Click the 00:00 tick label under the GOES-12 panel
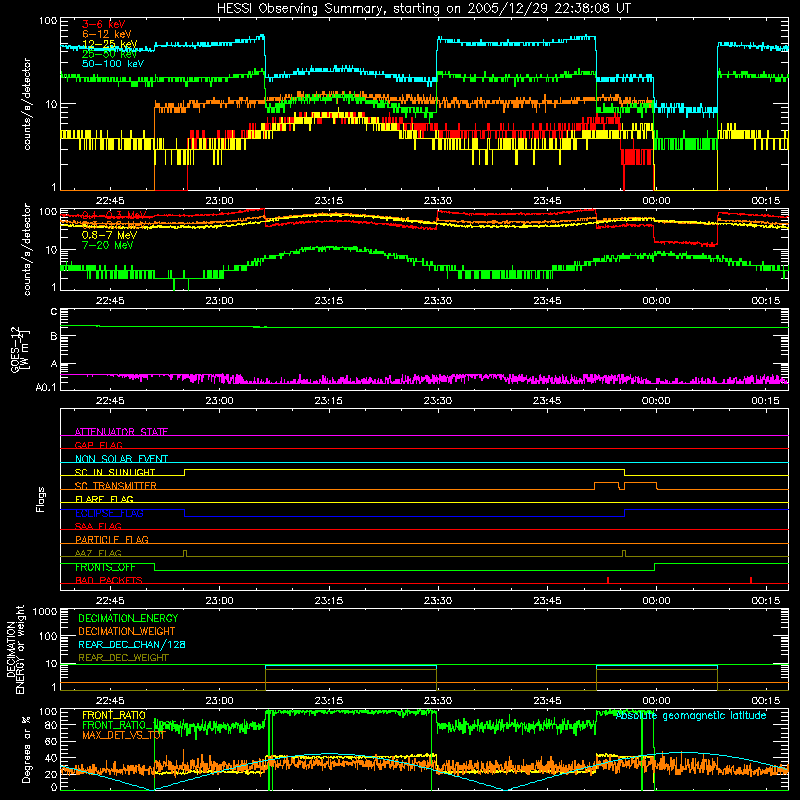The image size is (800, 800). pyautogui.click(x=656, y=401)
